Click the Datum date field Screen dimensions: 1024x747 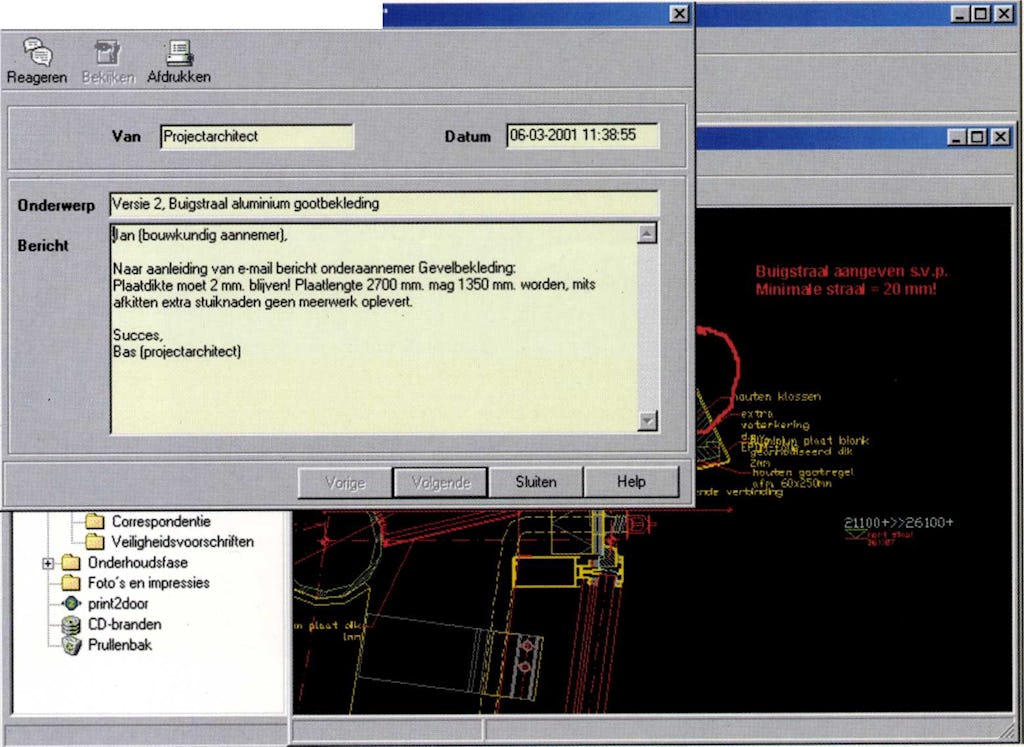click(582, 136)
